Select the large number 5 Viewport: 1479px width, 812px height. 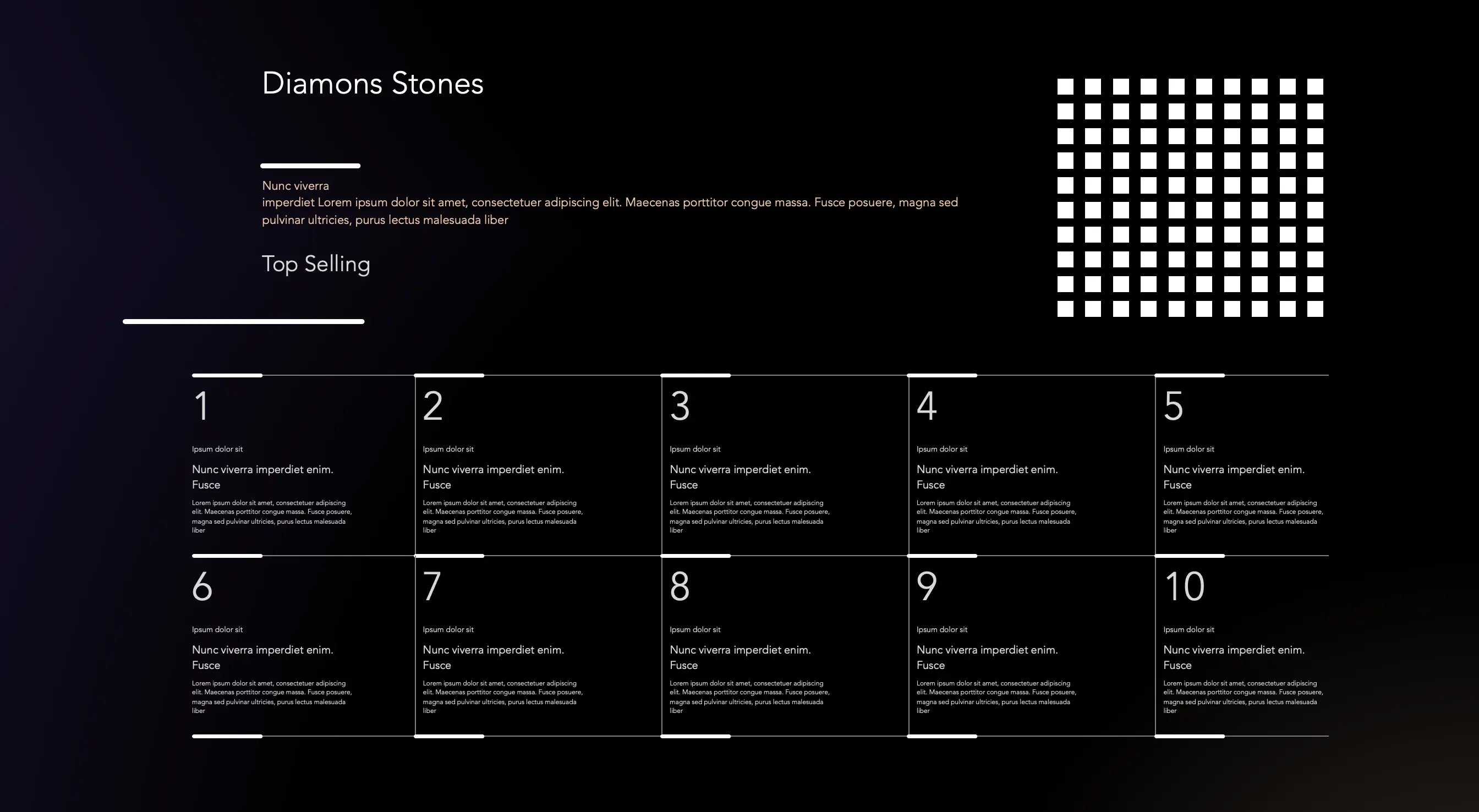(x=1174, y=406)
